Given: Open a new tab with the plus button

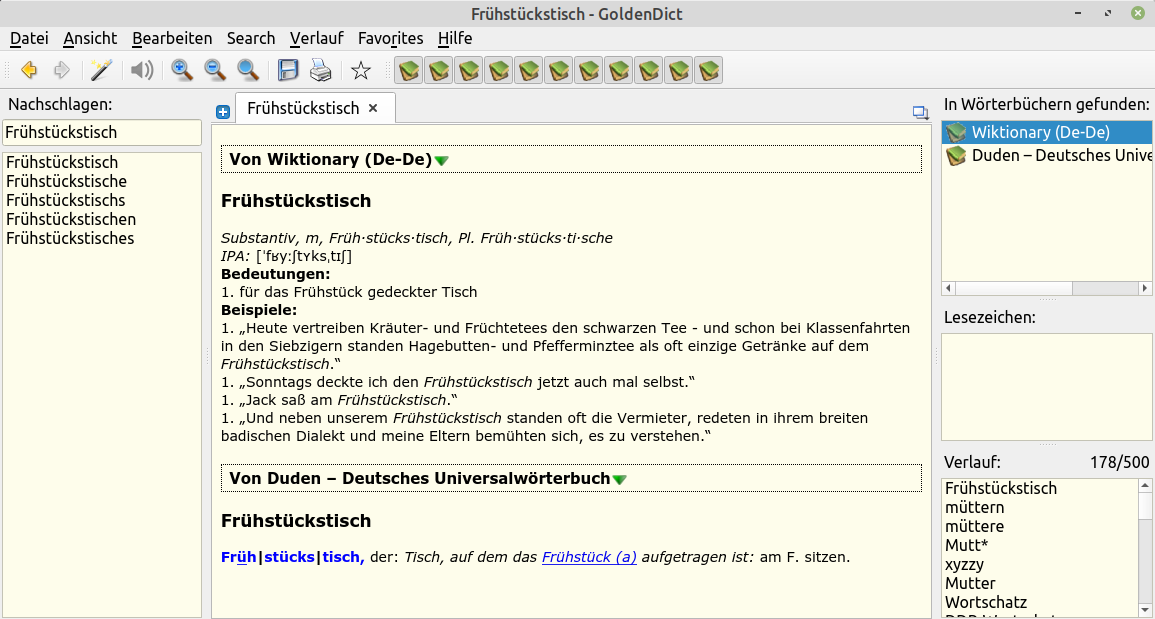Looking at the screenshot, I should click(222, 111).
